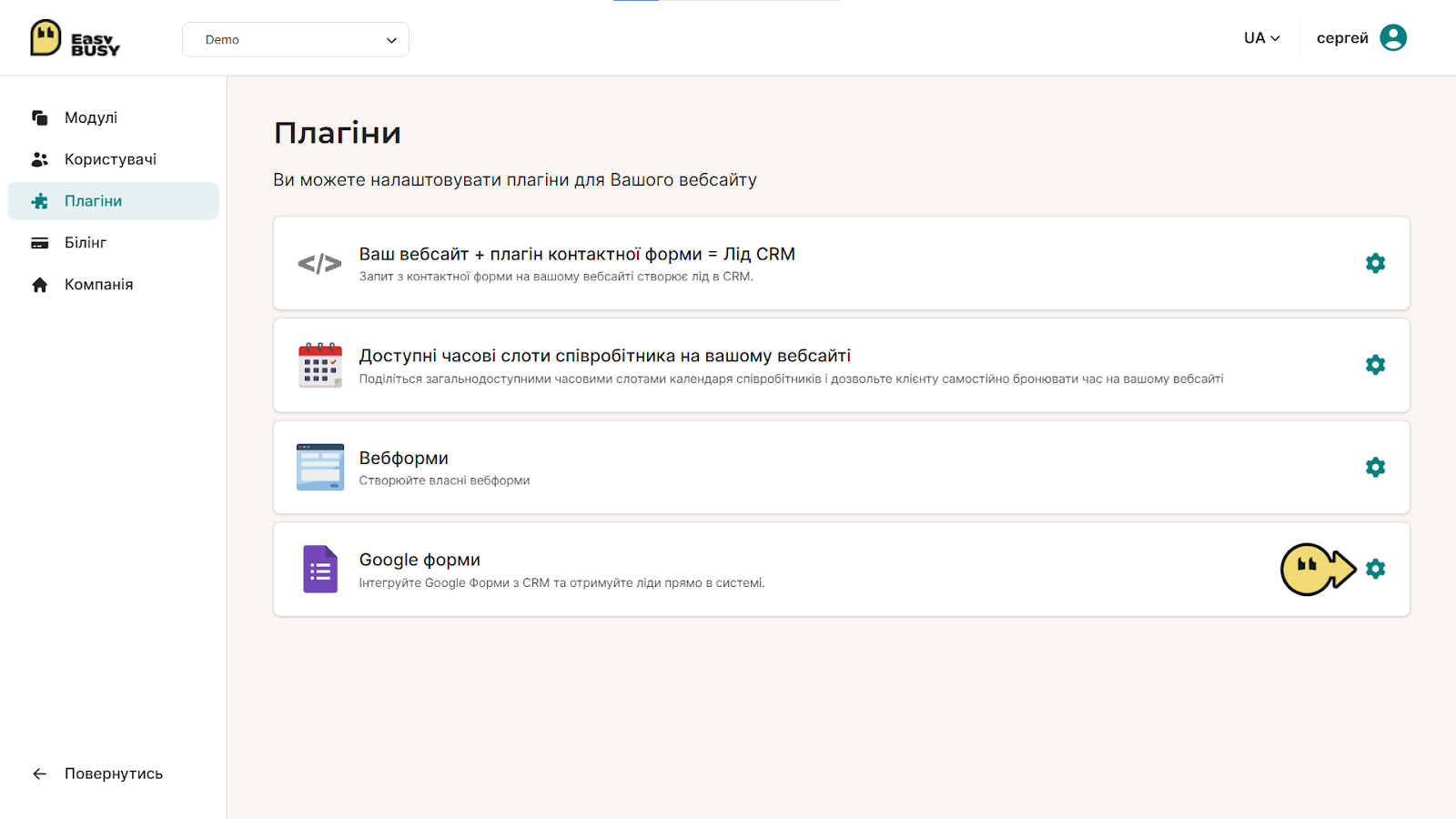Click 'Ви можете налаштовувати плагіни' subtitle
Image resolution: width=1456 pixels, height=819 pixels.
[515, 180]
